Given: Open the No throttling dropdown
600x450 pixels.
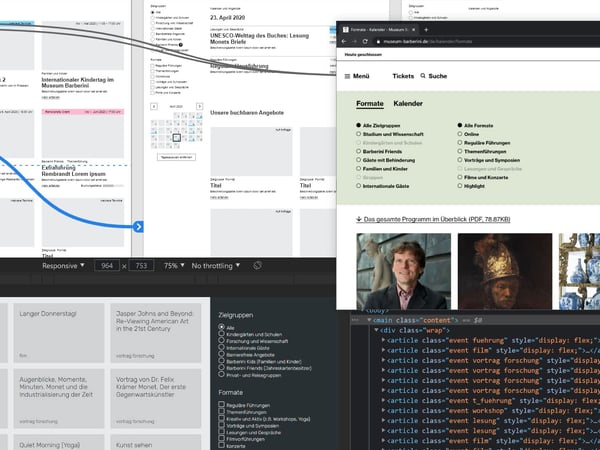Looking at the screenshot, I should coord(216,266).
